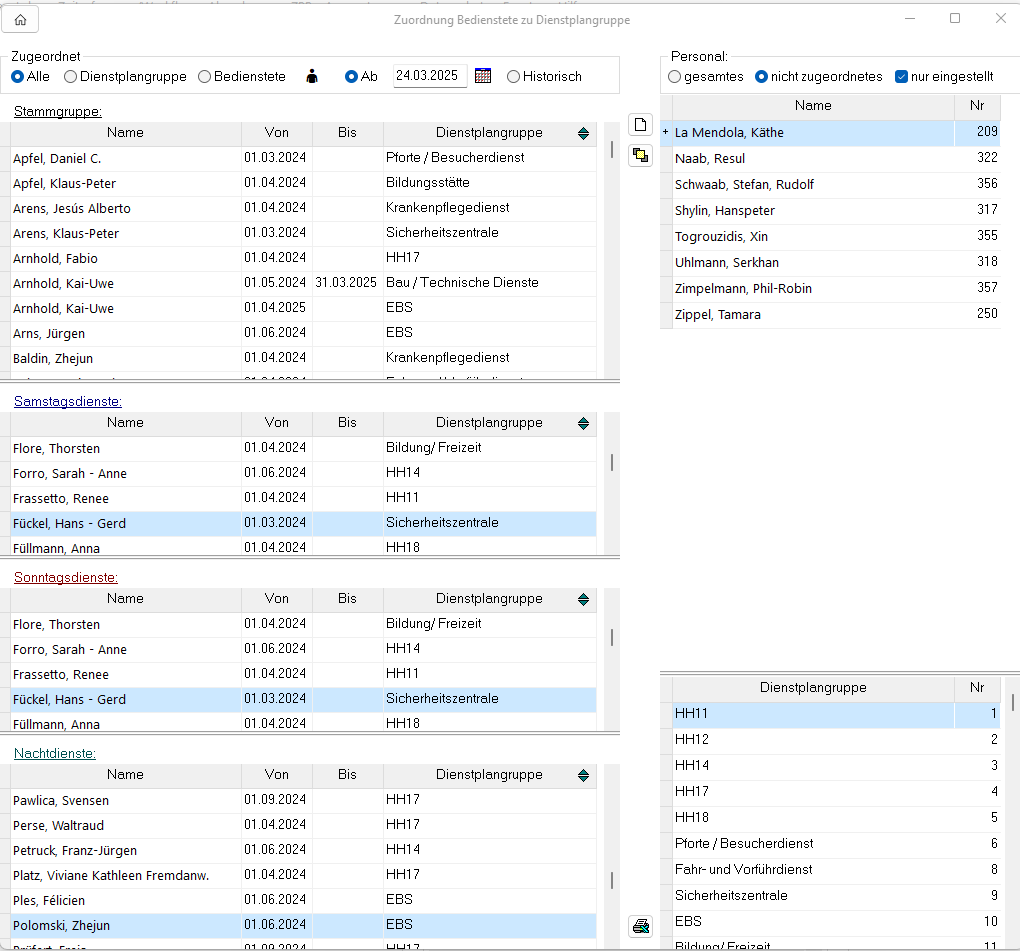
Task: Expand the La Mendola, Käthe row
Action: [x=666, y=132]
